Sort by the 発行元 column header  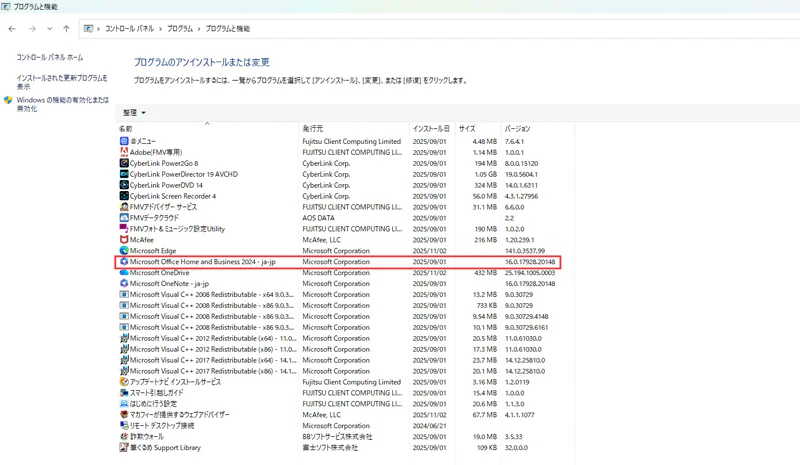pos(354,129)
